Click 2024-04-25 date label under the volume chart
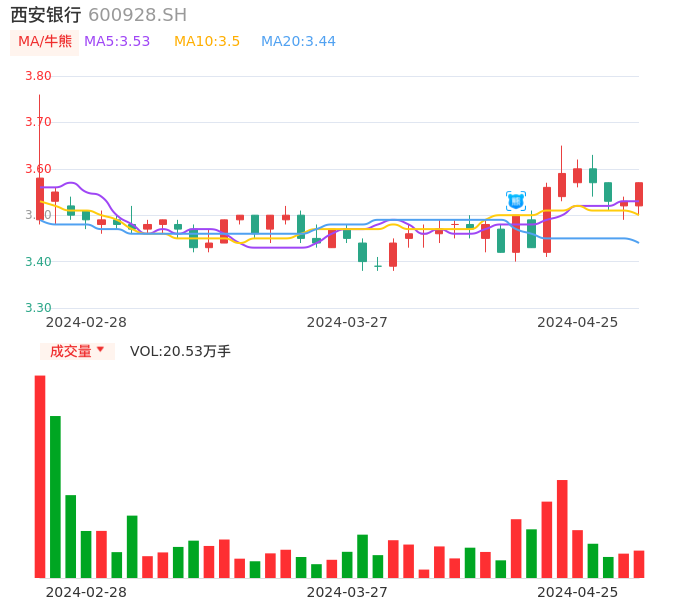This screenshot has height=606, width=686. (x=578, y=592)
